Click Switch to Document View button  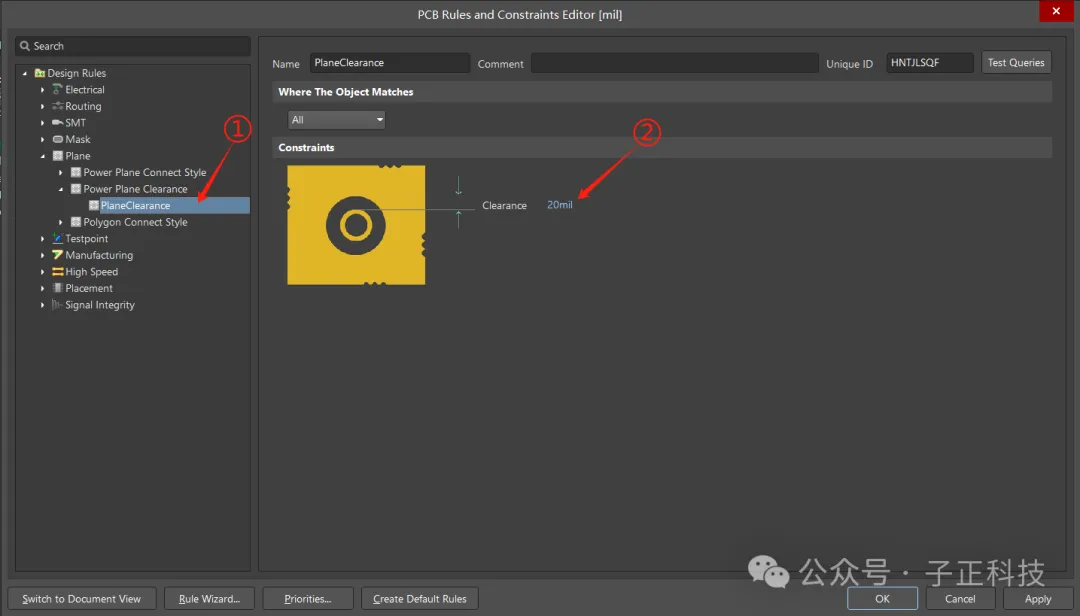coord(82,599)
